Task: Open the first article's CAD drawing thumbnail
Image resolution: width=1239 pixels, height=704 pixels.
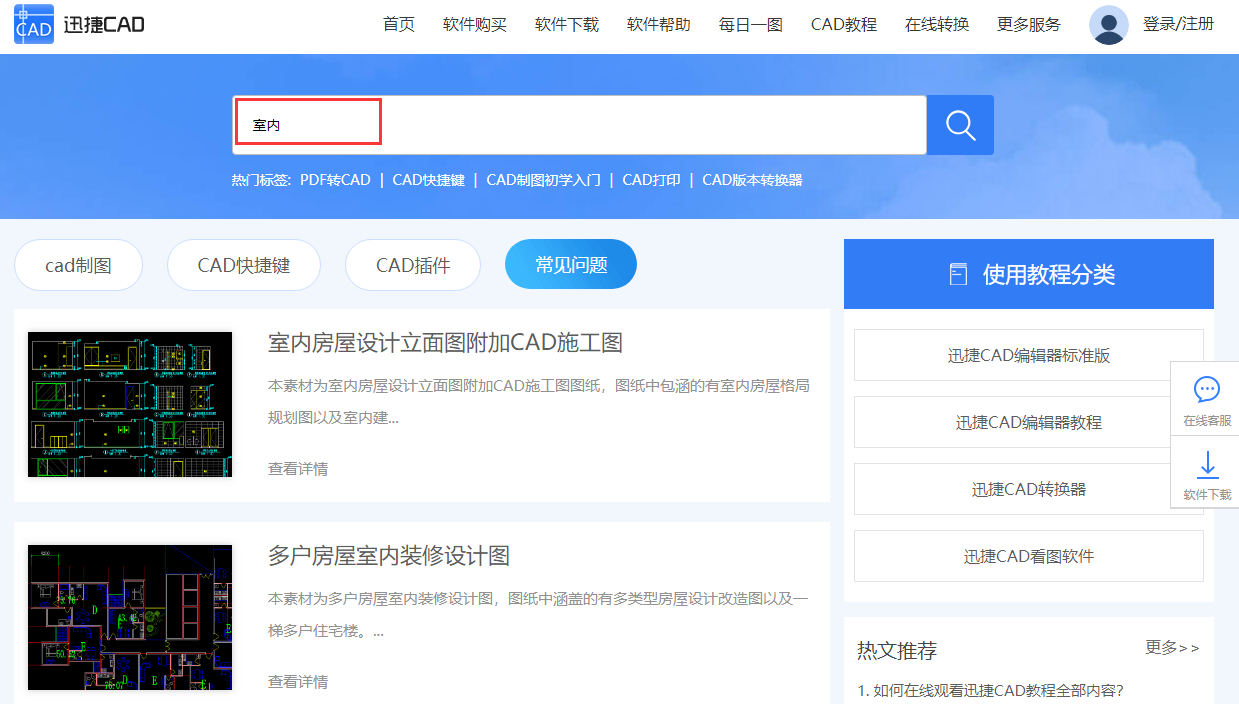Action: 129,404
